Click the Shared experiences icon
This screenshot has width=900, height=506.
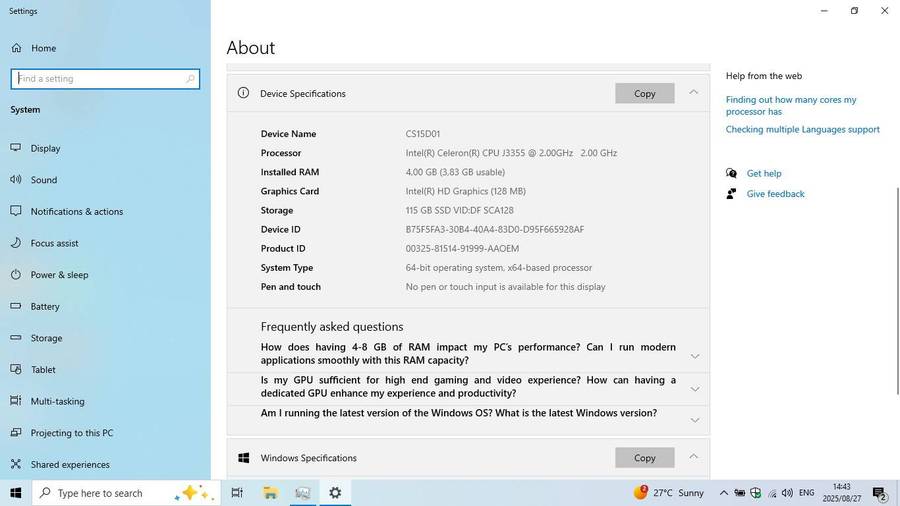pos(15,464)
